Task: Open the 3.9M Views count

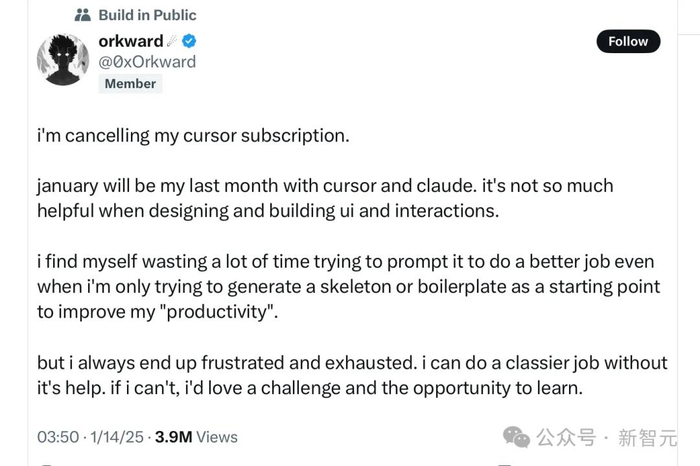Action: (196, 437)
